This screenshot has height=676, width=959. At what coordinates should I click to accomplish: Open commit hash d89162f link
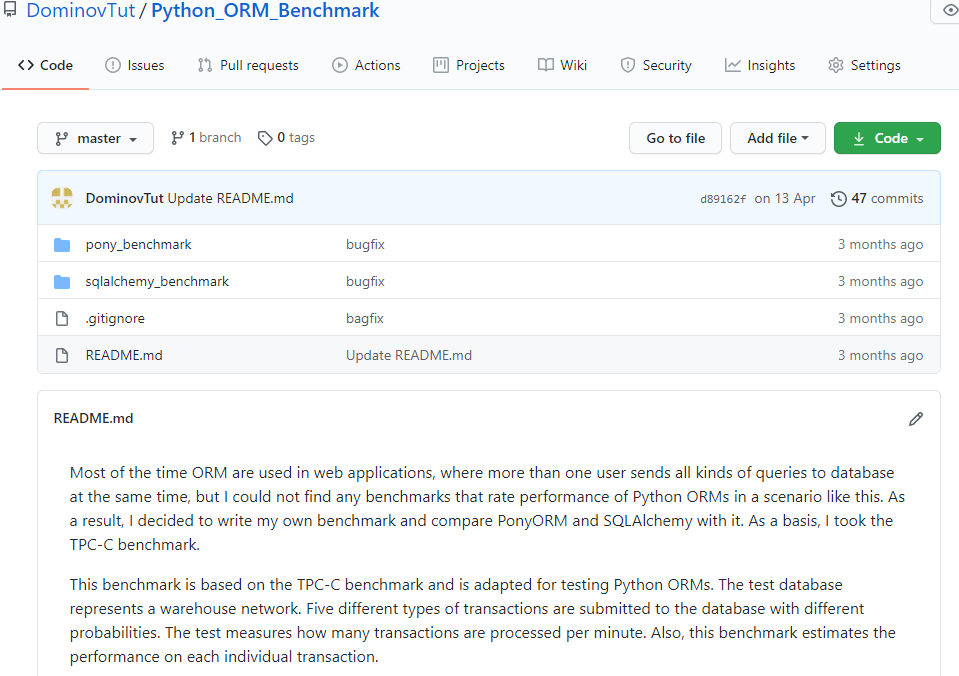pos(723,199)
